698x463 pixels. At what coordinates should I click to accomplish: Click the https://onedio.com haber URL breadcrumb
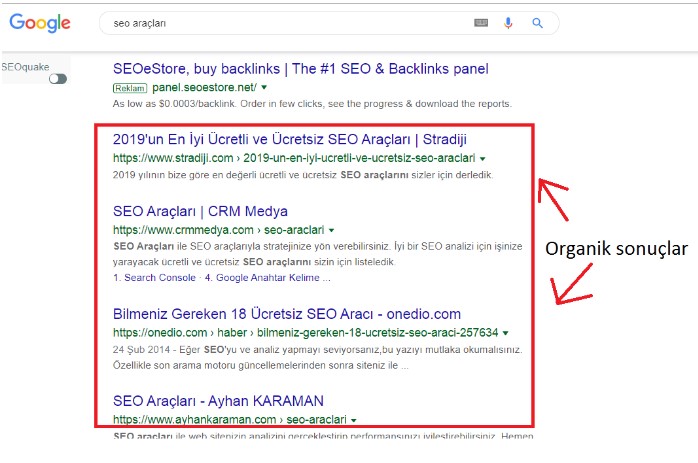pyautogui.click(x=305, y=333)
